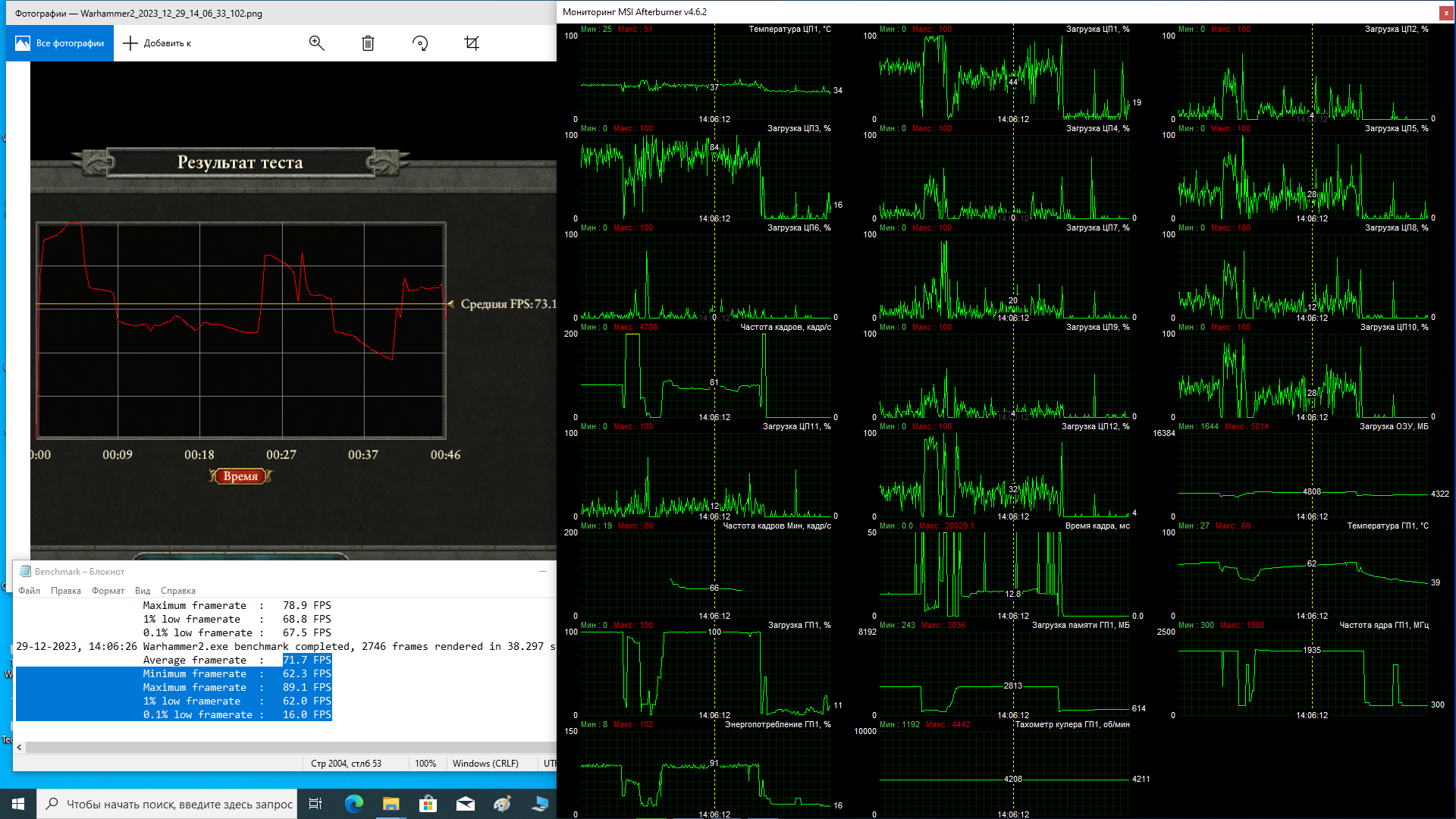The width and height of the screenshot is (1456, 819).
Task: Open the Правка menu in Notepad
Action: coord(66,591)
